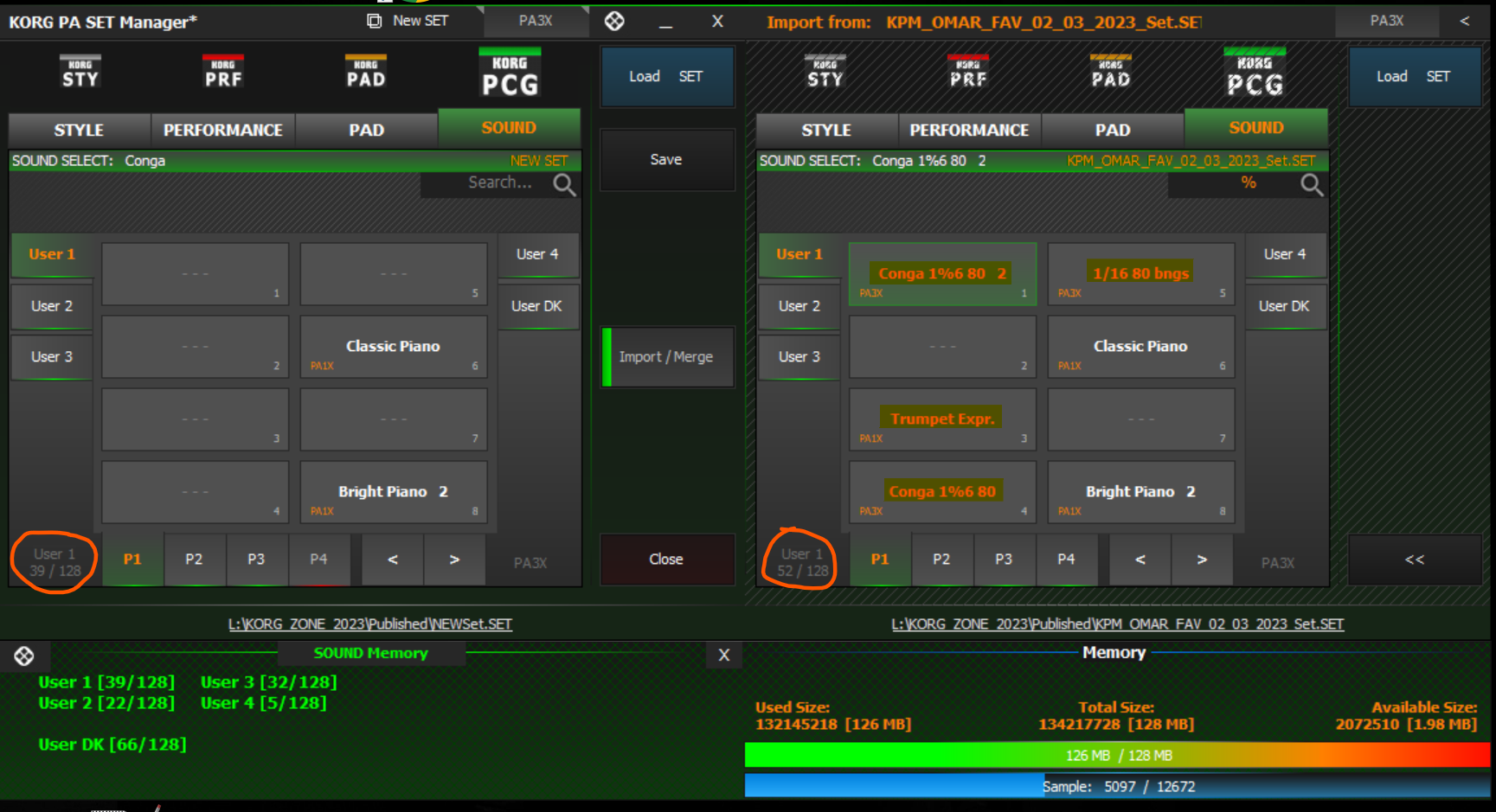Switch to PERFORMANCE tab in import panel

969,130
